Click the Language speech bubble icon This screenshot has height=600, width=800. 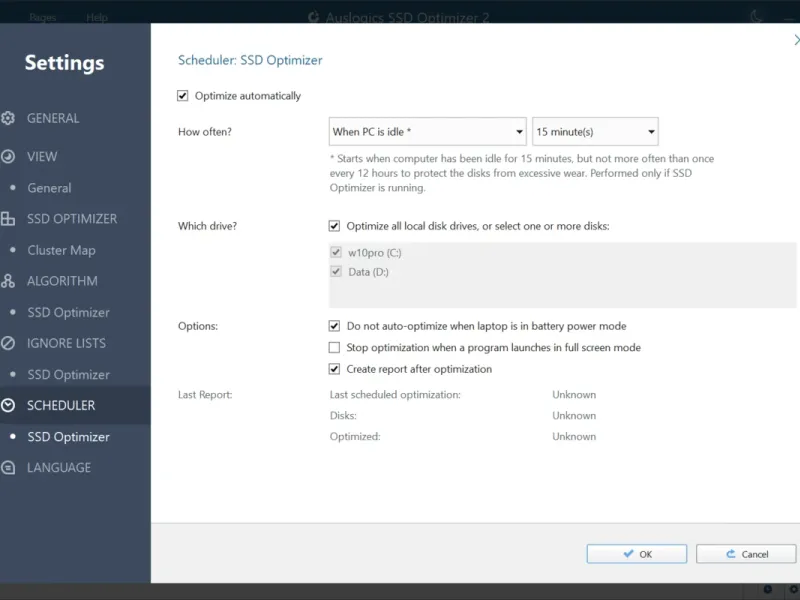click(8, 467)
